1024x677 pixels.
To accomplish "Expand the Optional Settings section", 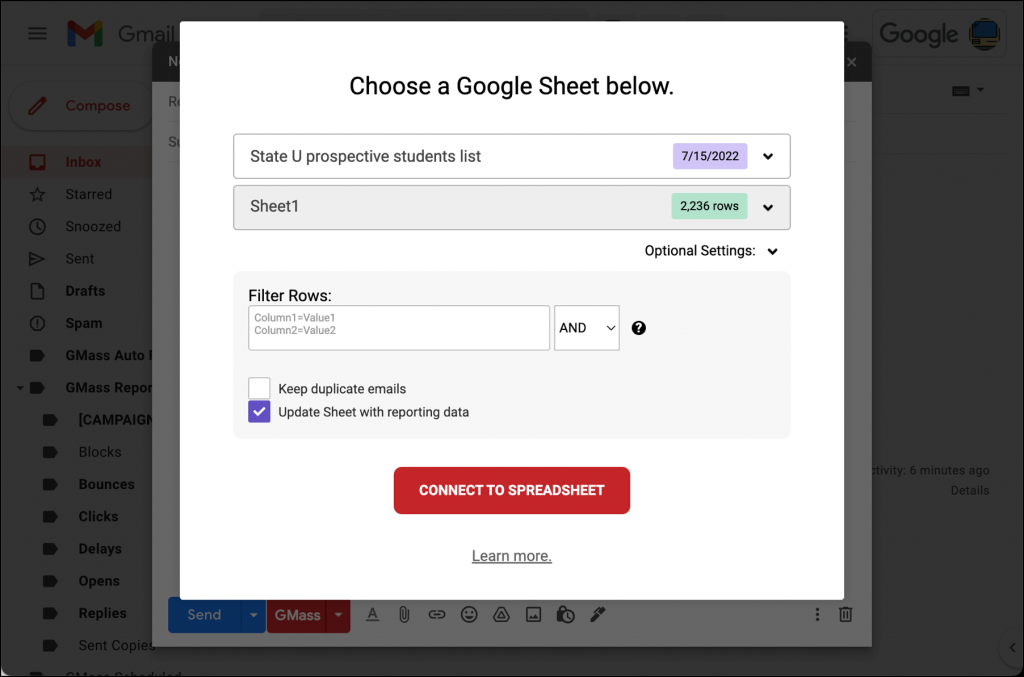I will click(771, 251).
